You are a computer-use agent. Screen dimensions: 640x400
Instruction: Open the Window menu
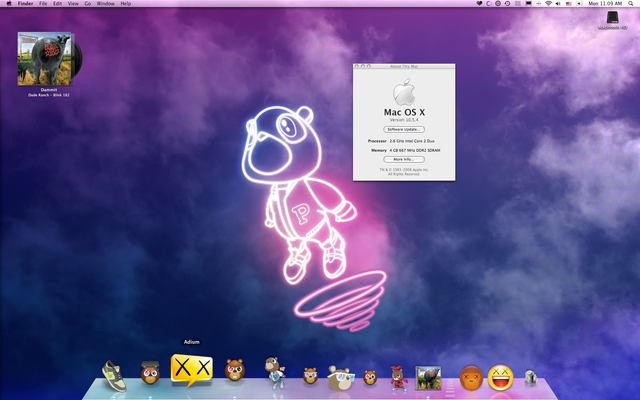[105, 3]
